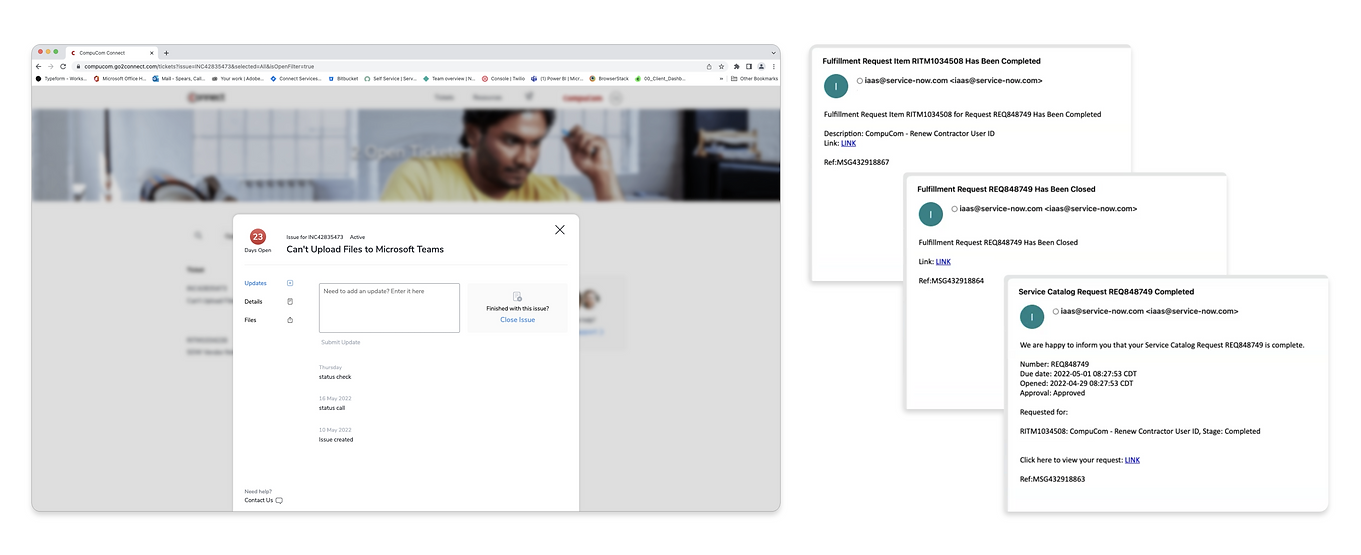Viewport: 1361px width, 555px height.
Task: Click 'Ref:MSG432918863' text
Action: (x=1052, y=479)
